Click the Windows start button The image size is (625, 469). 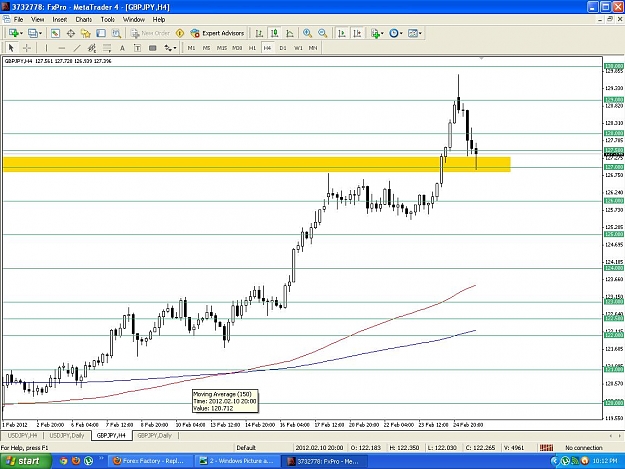tap(26, 461)
